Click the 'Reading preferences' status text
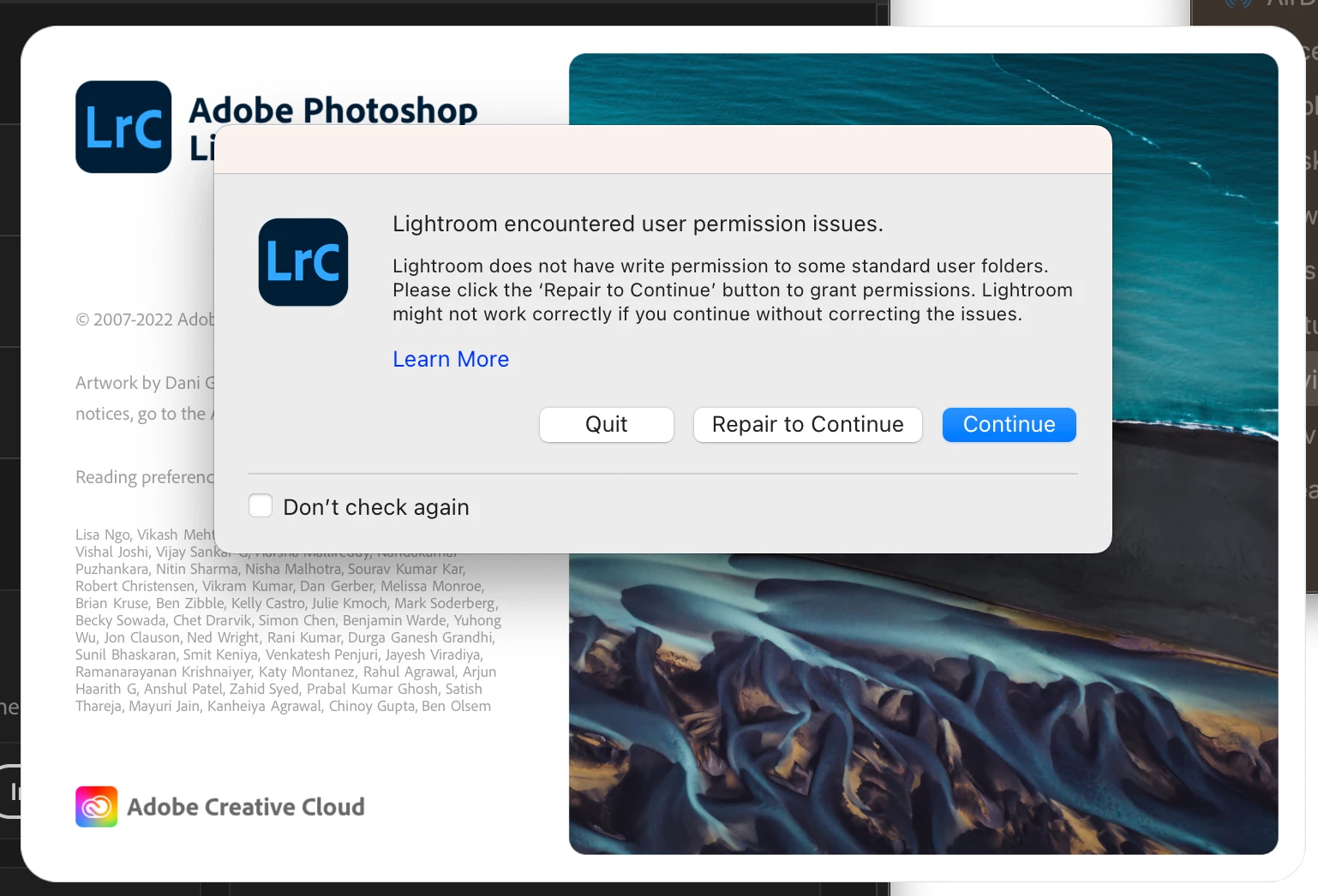 [x=145, y=477]
